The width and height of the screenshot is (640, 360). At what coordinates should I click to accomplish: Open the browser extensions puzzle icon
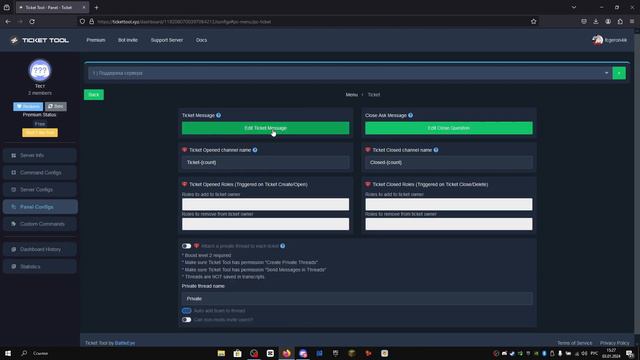tap(620, 22)
